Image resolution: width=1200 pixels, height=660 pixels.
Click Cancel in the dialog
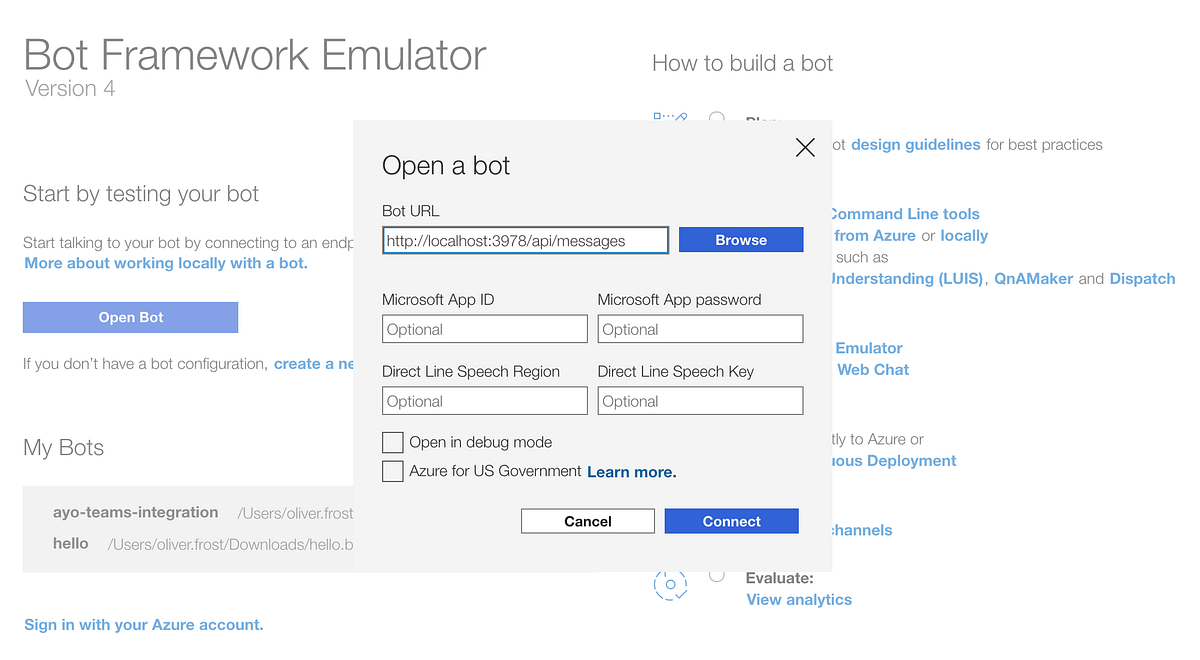coord(587,521)
